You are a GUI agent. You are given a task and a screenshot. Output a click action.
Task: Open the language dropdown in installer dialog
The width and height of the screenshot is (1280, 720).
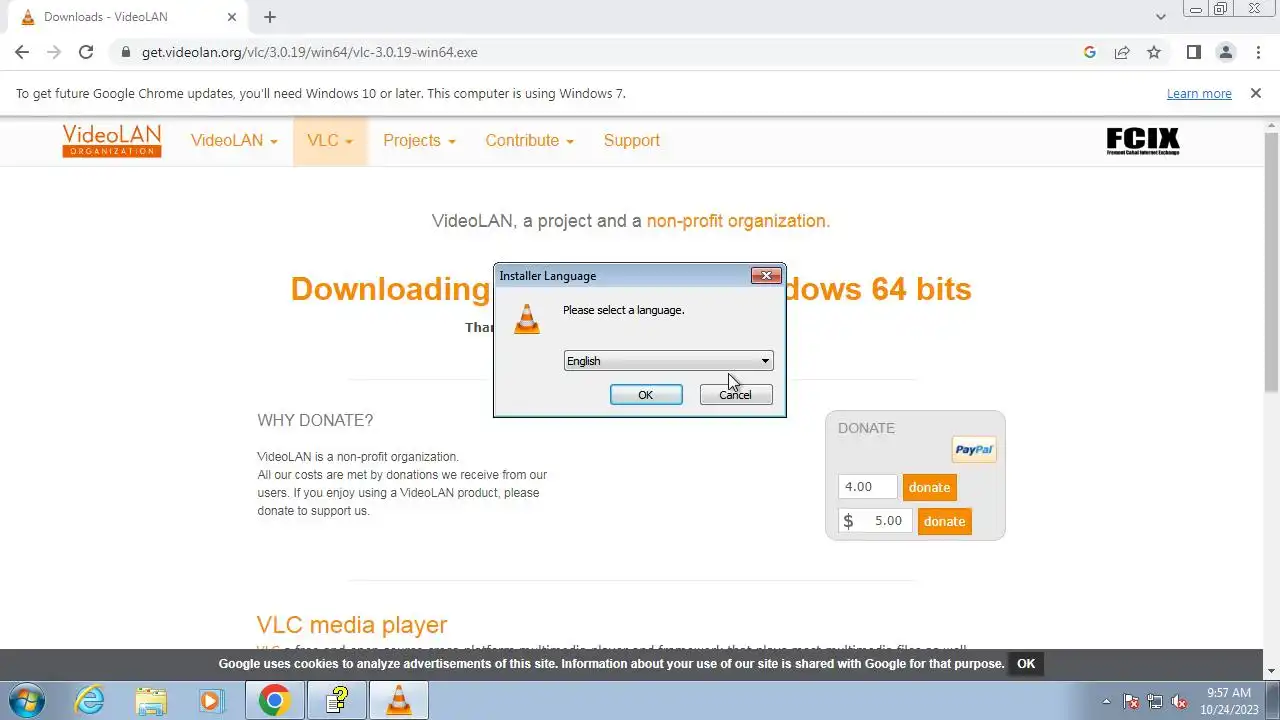668,361
